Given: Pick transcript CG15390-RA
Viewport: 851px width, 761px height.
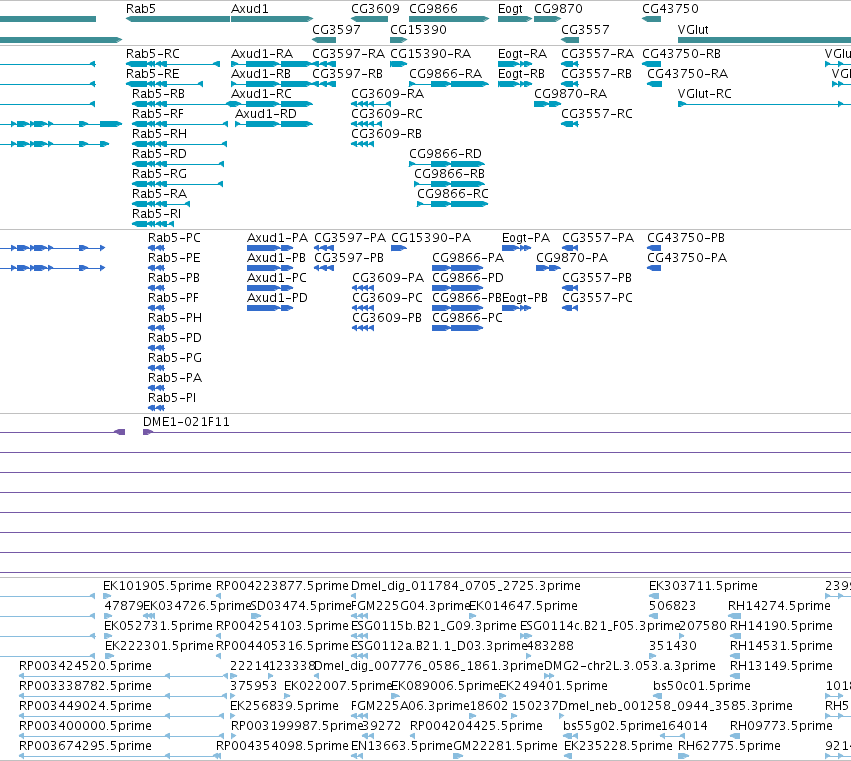Looking at the screenshot, I should [430, 54].
